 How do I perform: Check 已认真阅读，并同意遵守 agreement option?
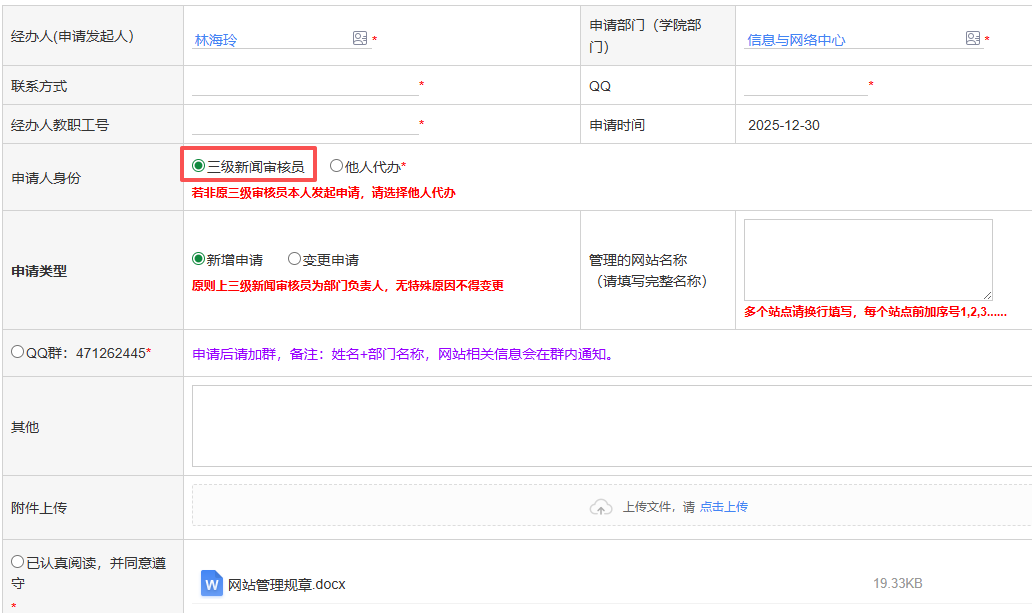pos(17,562)
